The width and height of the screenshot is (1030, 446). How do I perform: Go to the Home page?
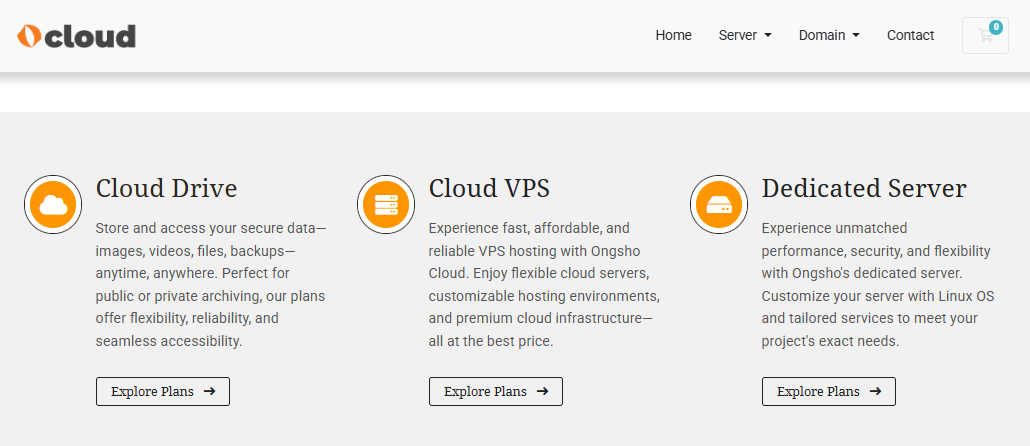pyautogui.click(x=673, y=35)
